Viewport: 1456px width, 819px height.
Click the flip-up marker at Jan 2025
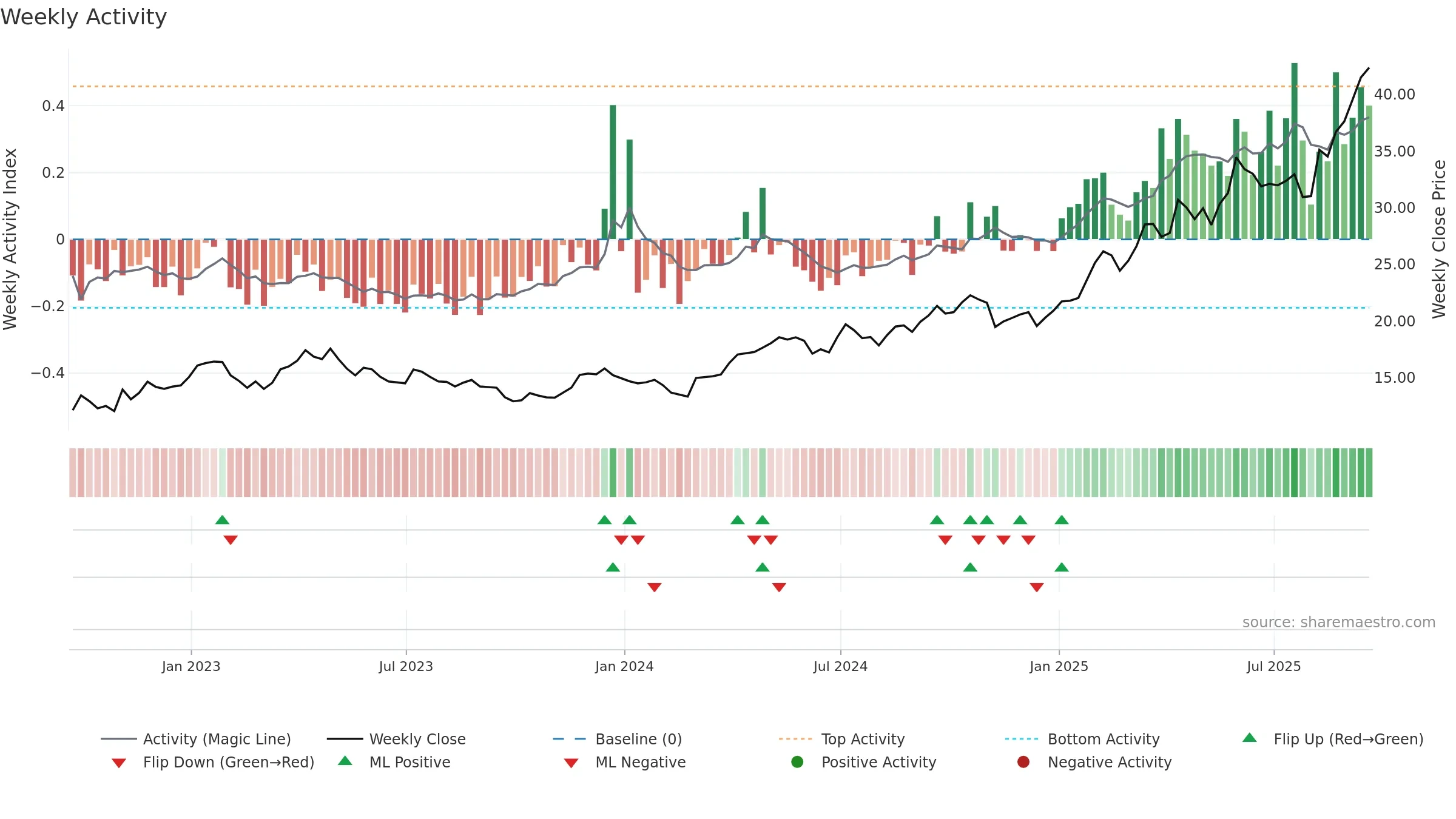(1062, 520)
